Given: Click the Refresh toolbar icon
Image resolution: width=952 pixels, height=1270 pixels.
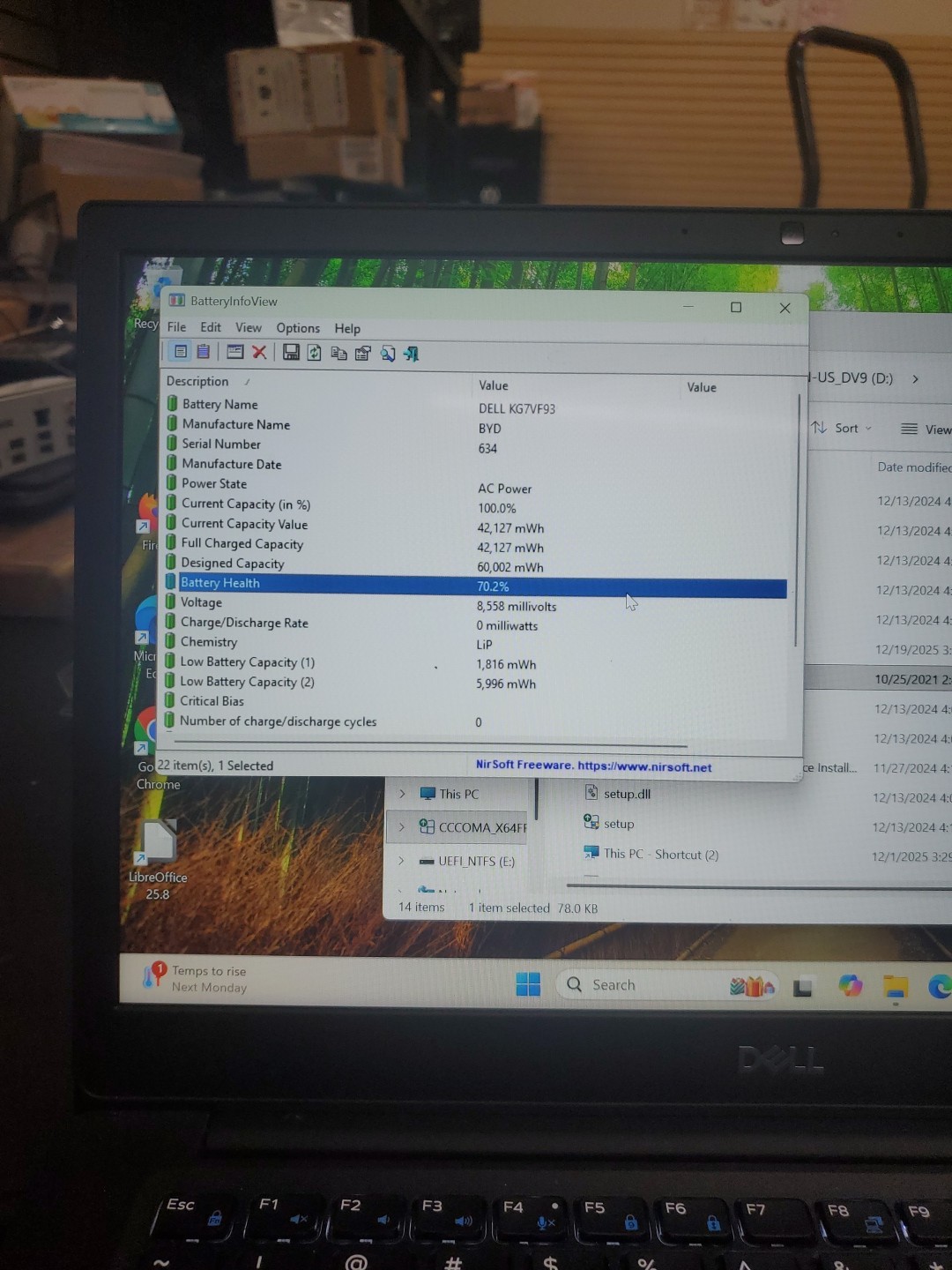Looking at the screenshot, I should pos(315,353).
